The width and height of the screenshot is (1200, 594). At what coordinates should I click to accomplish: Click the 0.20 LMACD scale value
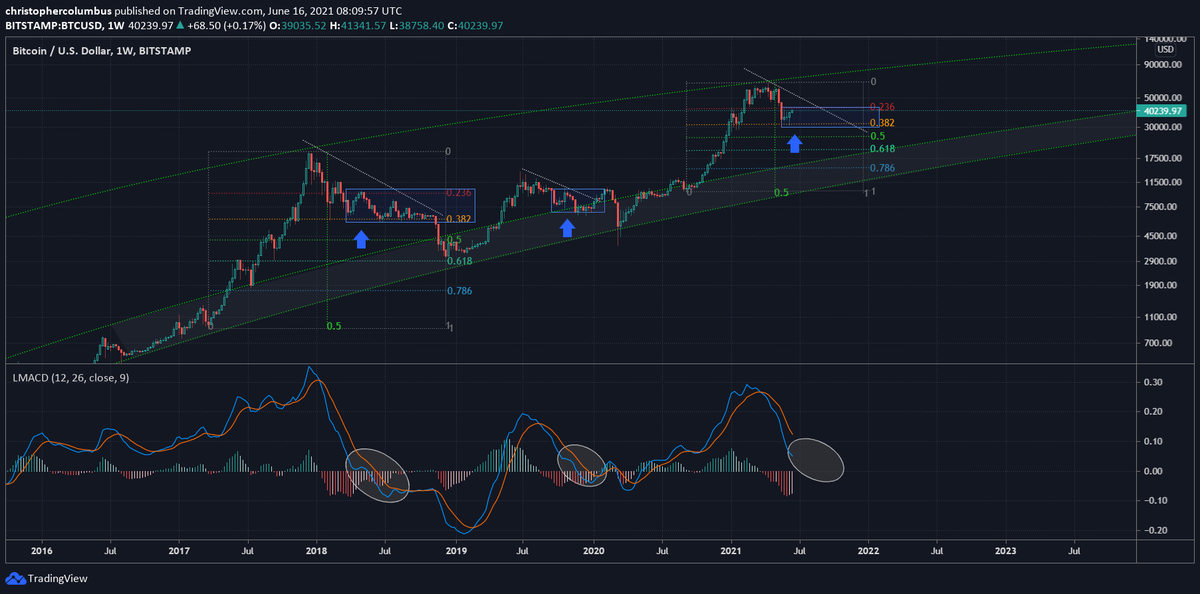pos(1155,411)
